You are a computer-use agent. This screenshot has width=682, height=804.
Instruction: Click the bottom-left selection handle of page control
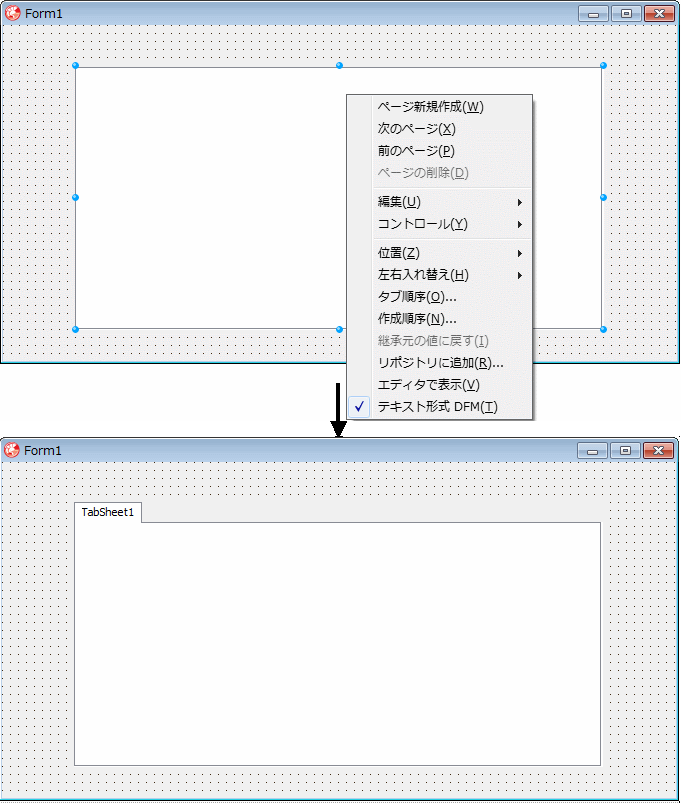coord(75,329)
